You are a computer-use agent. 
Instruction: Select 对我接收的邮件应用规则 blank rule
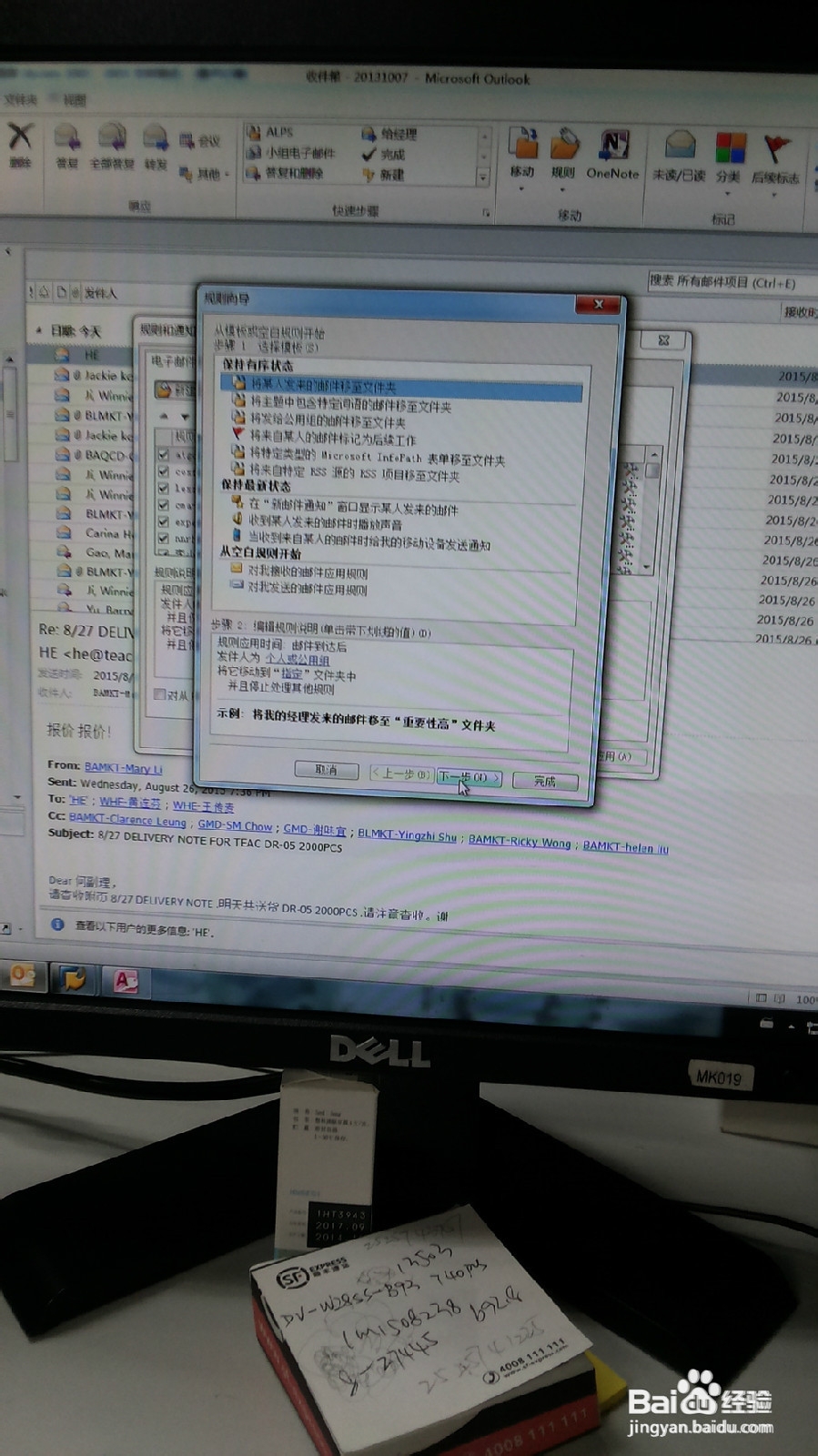click(x=298, y=572)
